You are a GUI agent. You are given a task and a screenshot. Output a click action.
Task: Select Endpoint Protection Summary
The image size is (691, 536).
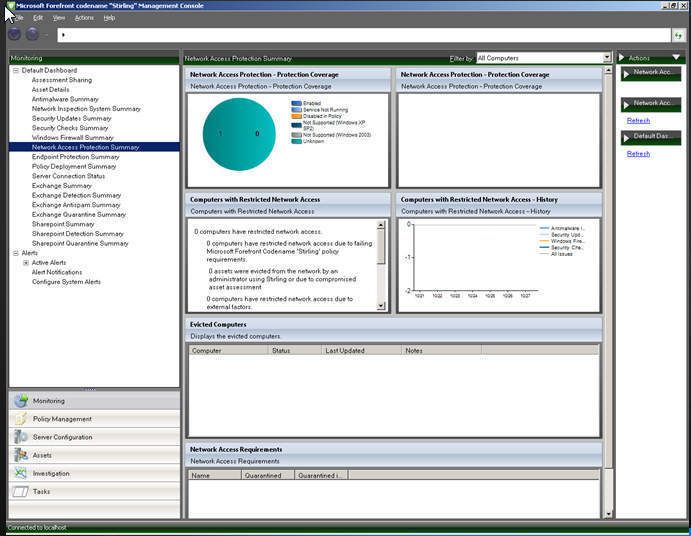pyautogui.click(x=75, y=157)
